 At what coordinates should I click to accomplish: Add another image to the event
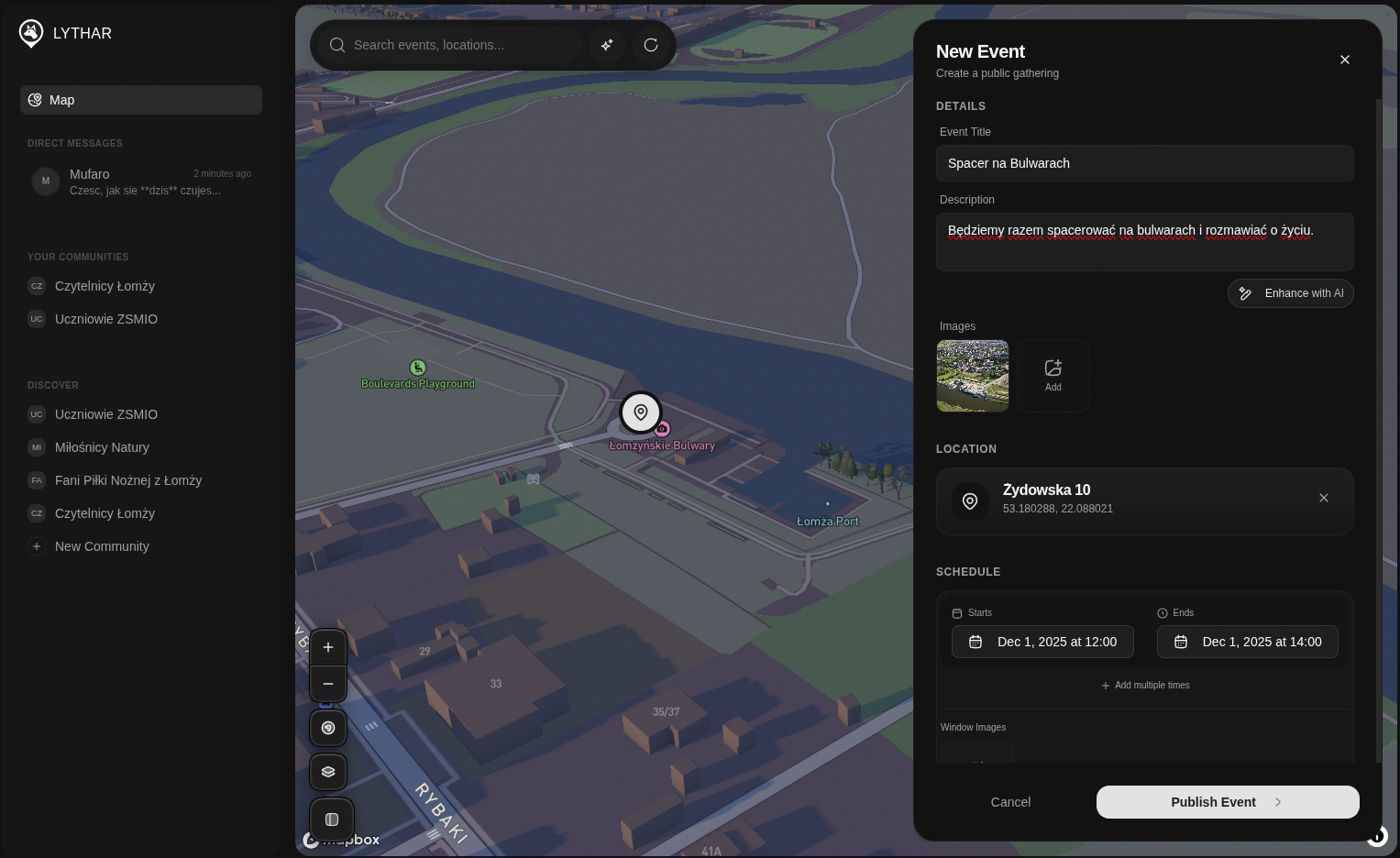tap(1053, 376)
